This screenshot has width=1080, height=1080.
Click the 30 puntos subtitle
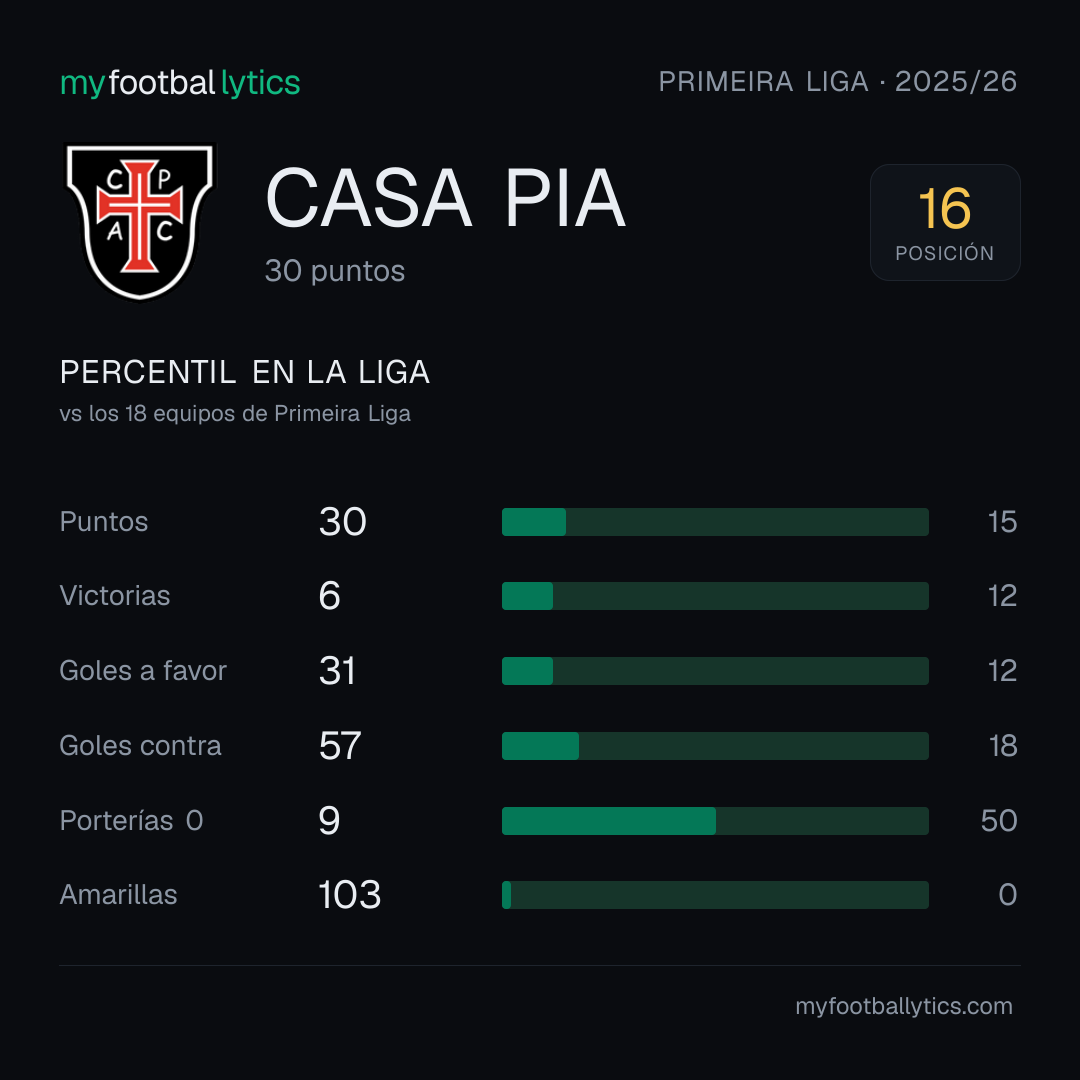335,271
